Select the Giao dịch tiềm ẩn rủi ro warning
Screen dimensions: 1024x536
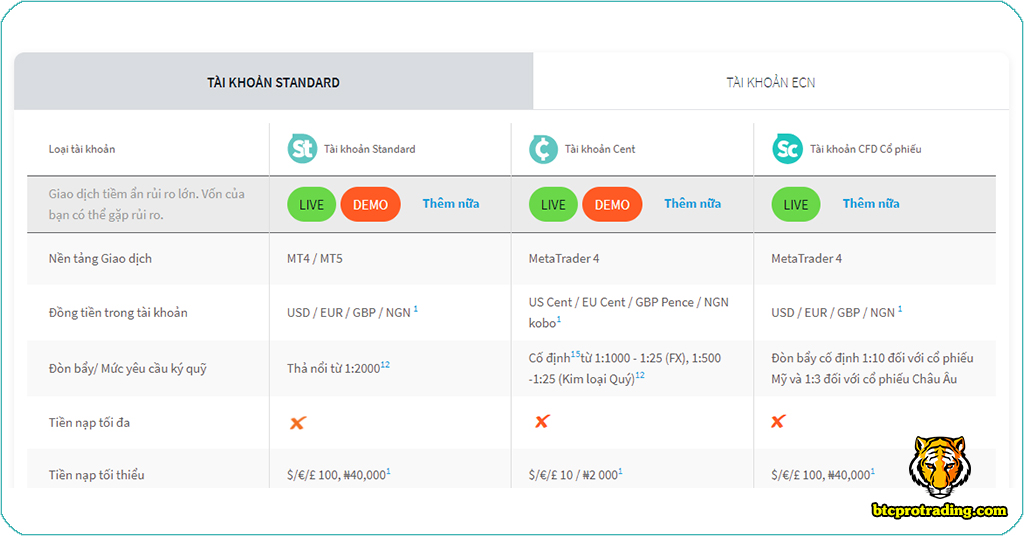coord(147,204)
